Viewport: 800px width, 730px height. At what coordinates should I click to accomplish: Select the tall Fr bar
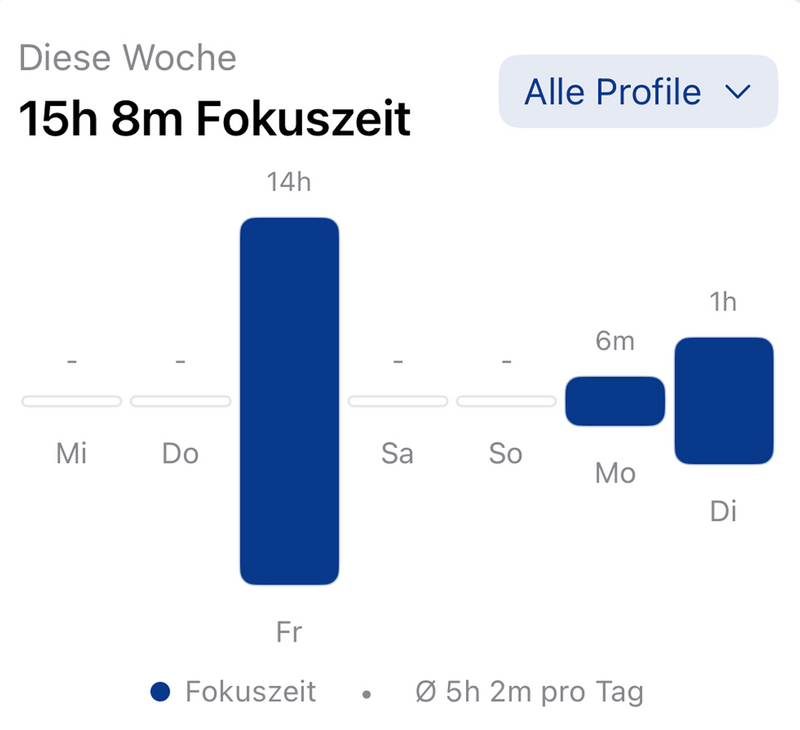[289, 400]
